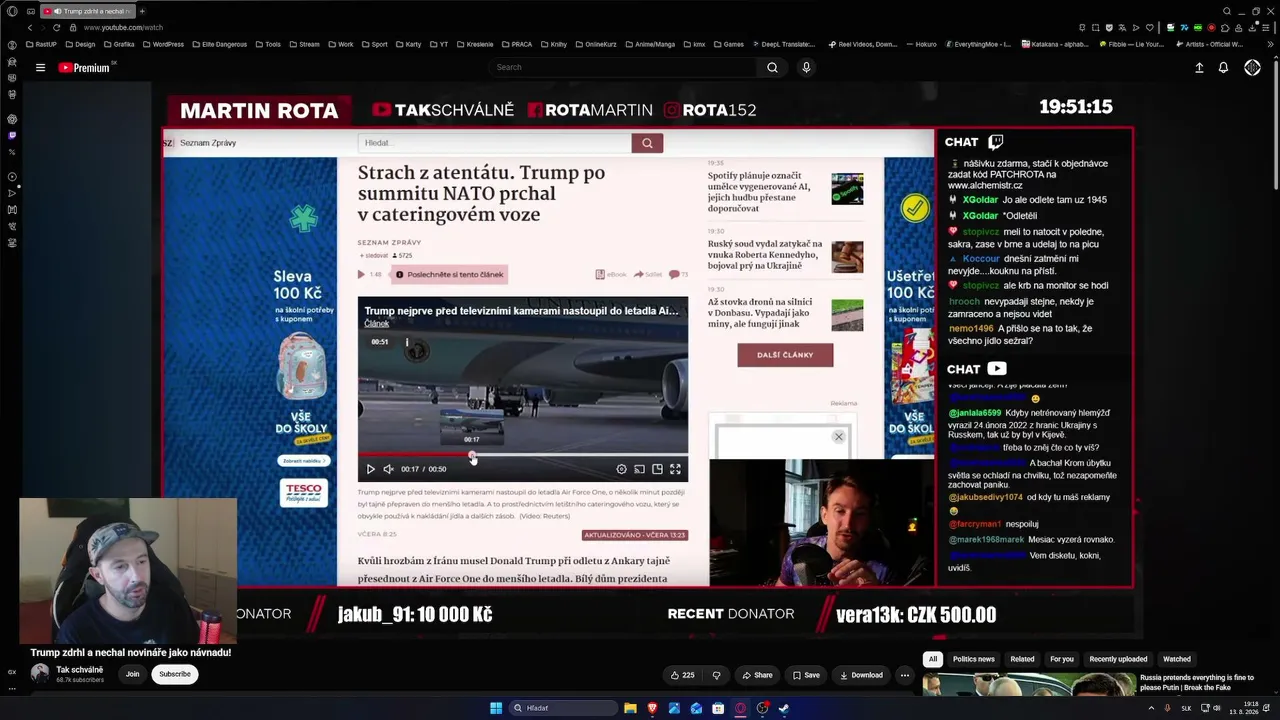Click the YouTube search magnifier button
The height and width of the screenshot is (720, 1280).
click(x=772, y=68)
